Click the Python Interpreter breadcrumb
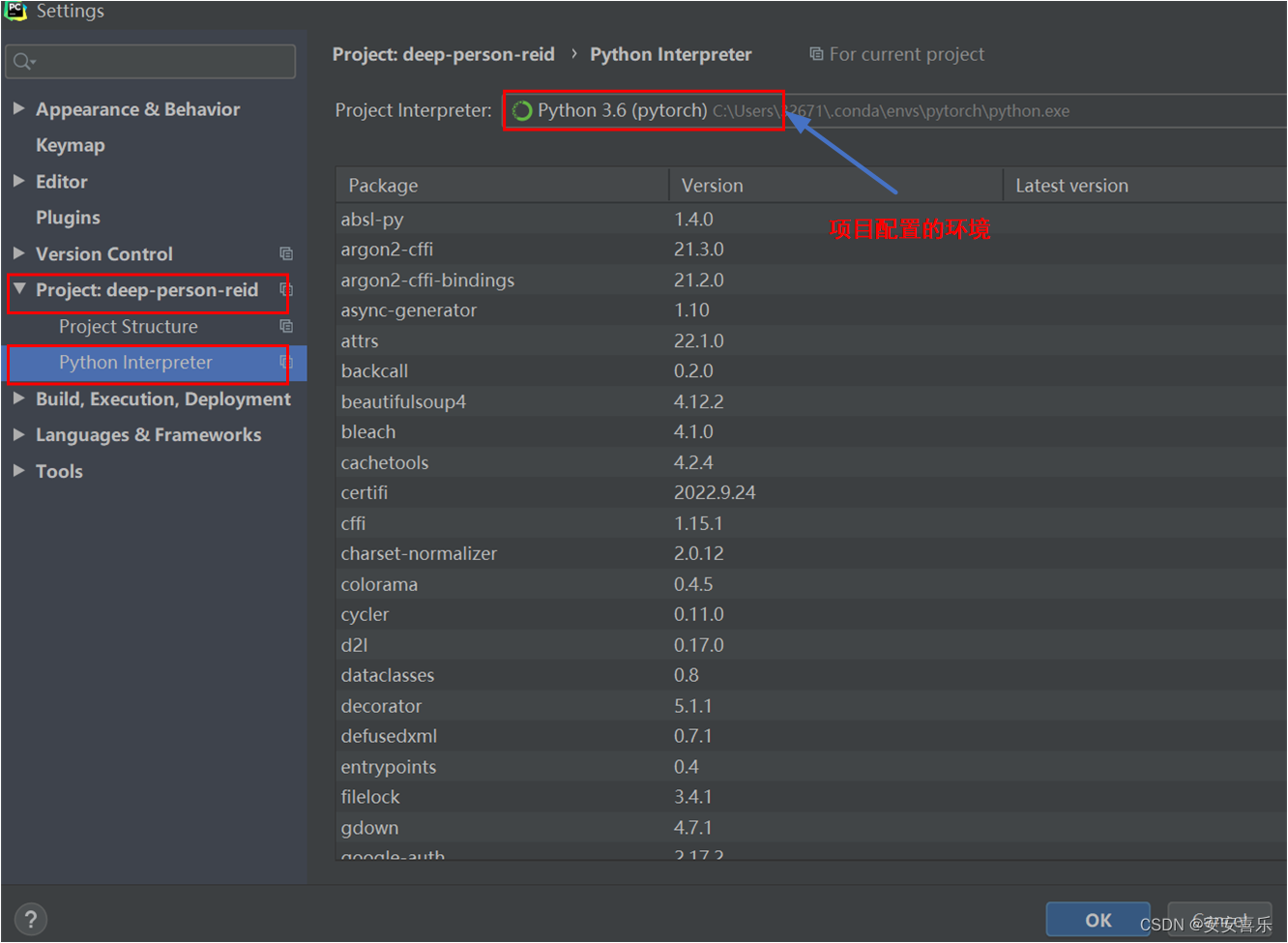Image resolution: width=1288 pixels, height=943 pixels. tap(670, 54)
